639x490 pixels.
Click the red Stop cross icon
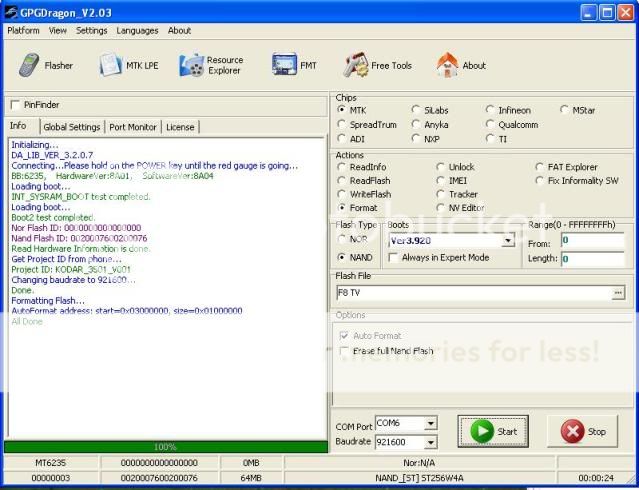(572, 431)
